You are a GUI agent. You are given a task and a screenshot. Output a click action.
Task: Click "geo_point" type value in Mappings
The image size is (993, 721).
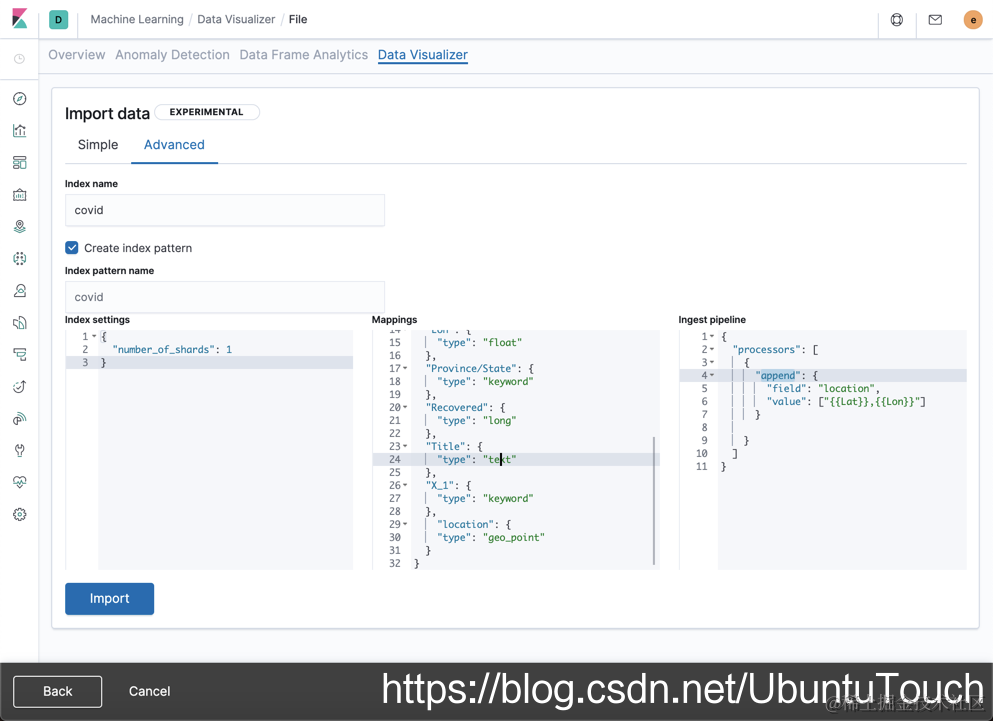514,537
